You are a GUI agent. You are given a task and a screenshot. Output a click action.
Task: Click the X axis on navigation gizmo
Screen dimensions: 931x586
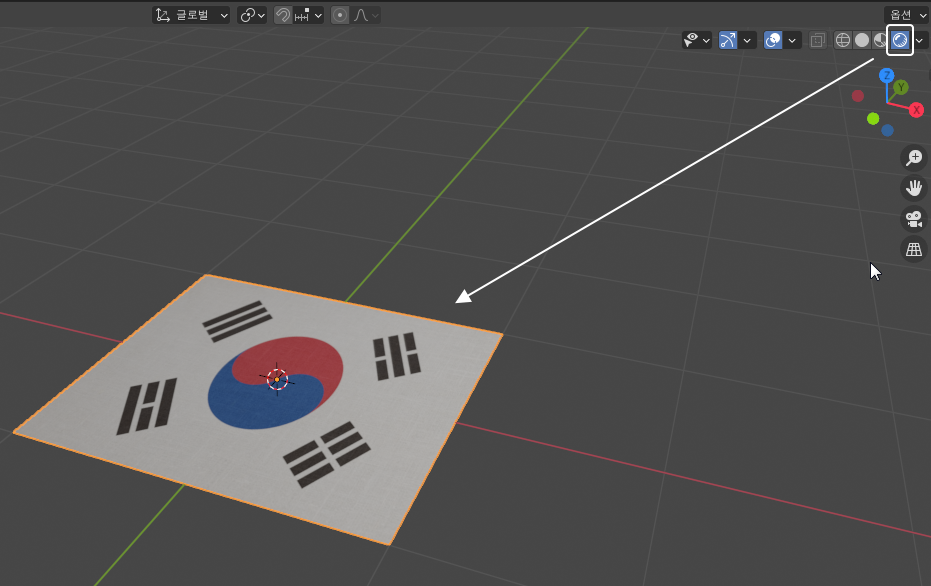[x=916, y=110]
